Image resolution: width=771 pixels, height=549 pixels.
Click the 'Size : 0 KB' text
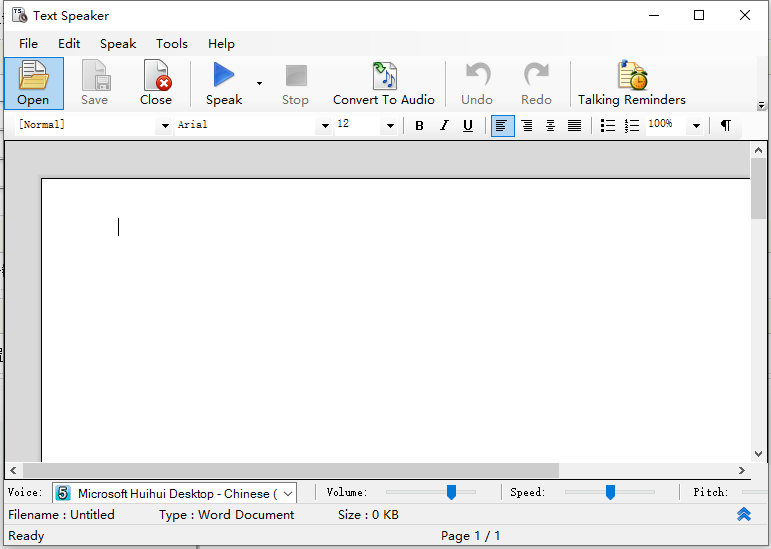[x=368, y=515]
